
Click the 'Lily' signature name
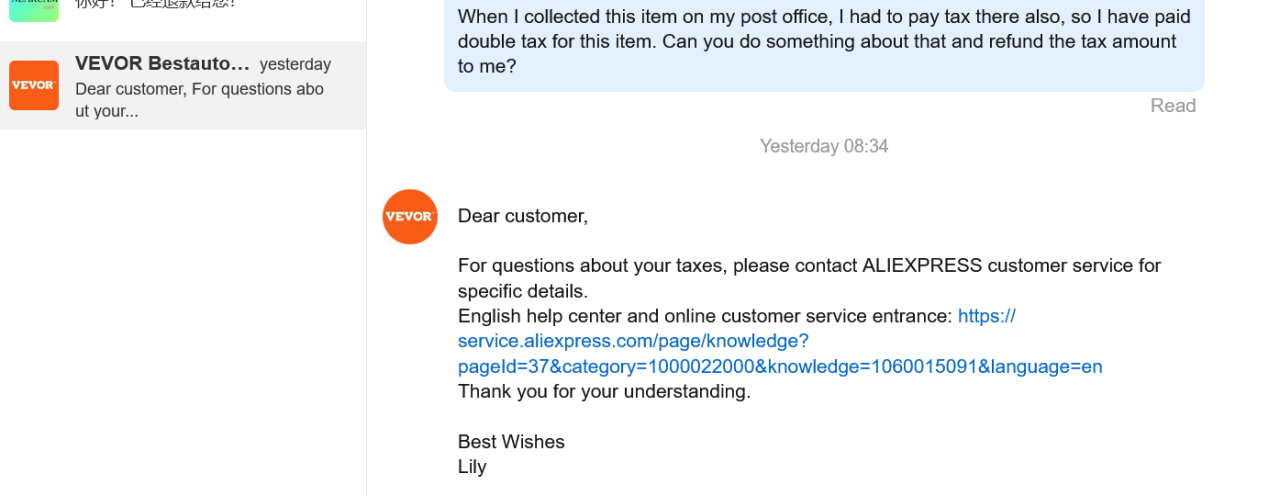[472, 467]
